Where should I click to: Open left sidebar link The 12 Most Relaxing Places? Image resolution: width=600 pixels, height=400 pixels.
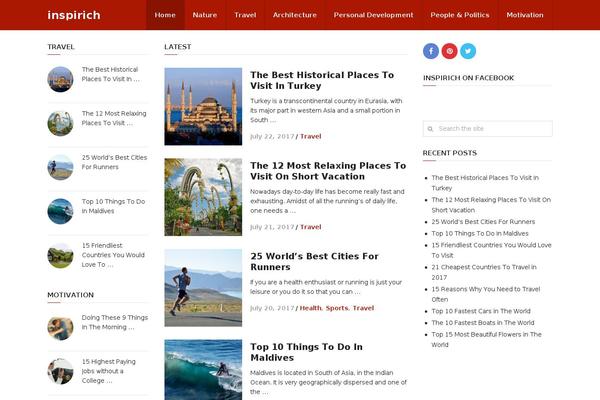click(114, 118)
